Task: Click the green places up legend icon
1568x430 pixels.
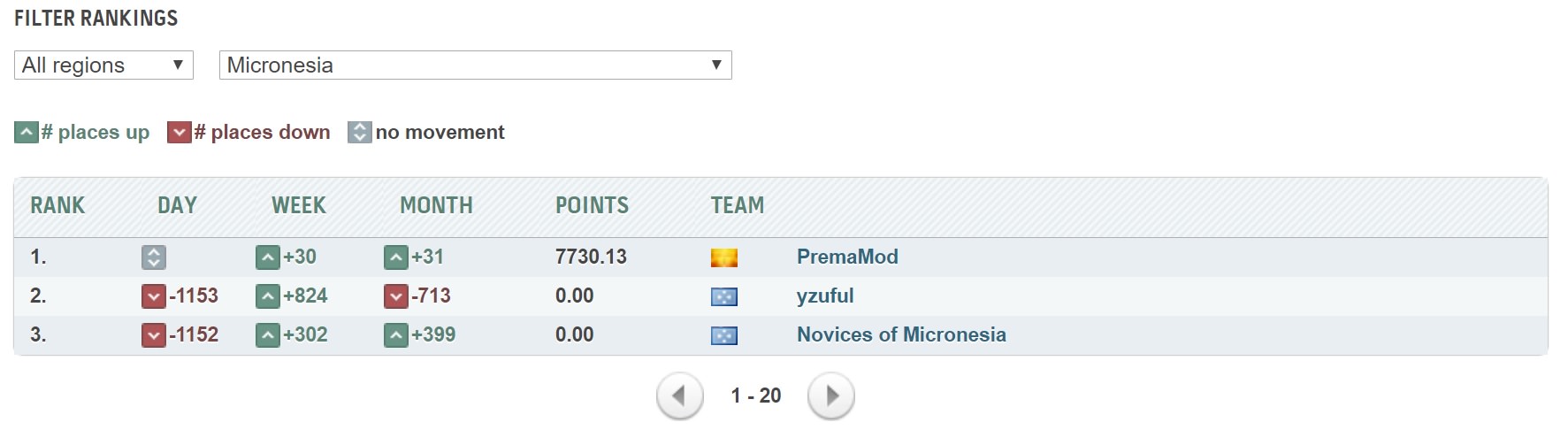Action: pyautogui.click(x=27, y=133)
